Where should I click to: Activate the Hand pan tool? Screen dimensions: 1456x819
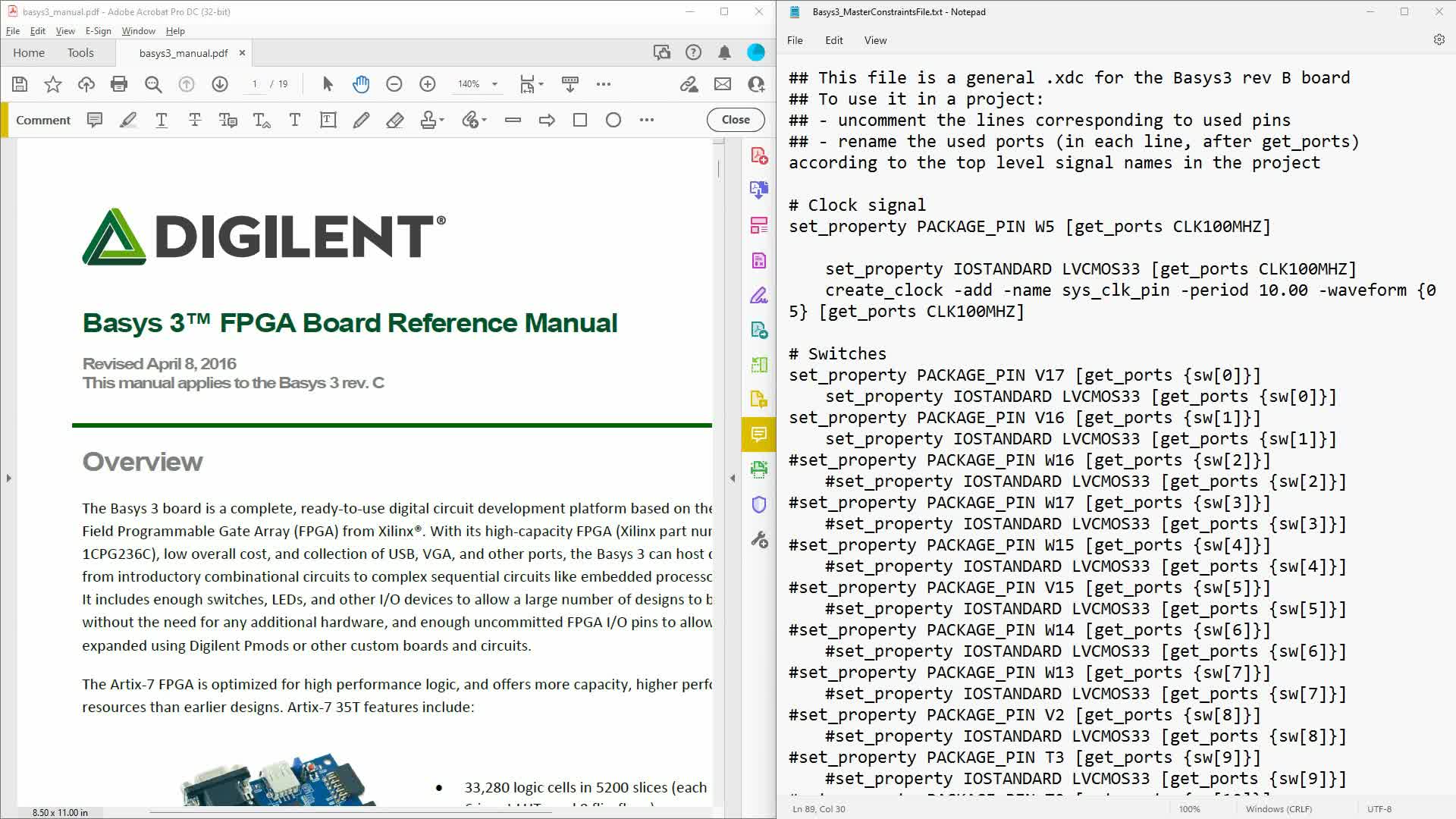[361, 84]
